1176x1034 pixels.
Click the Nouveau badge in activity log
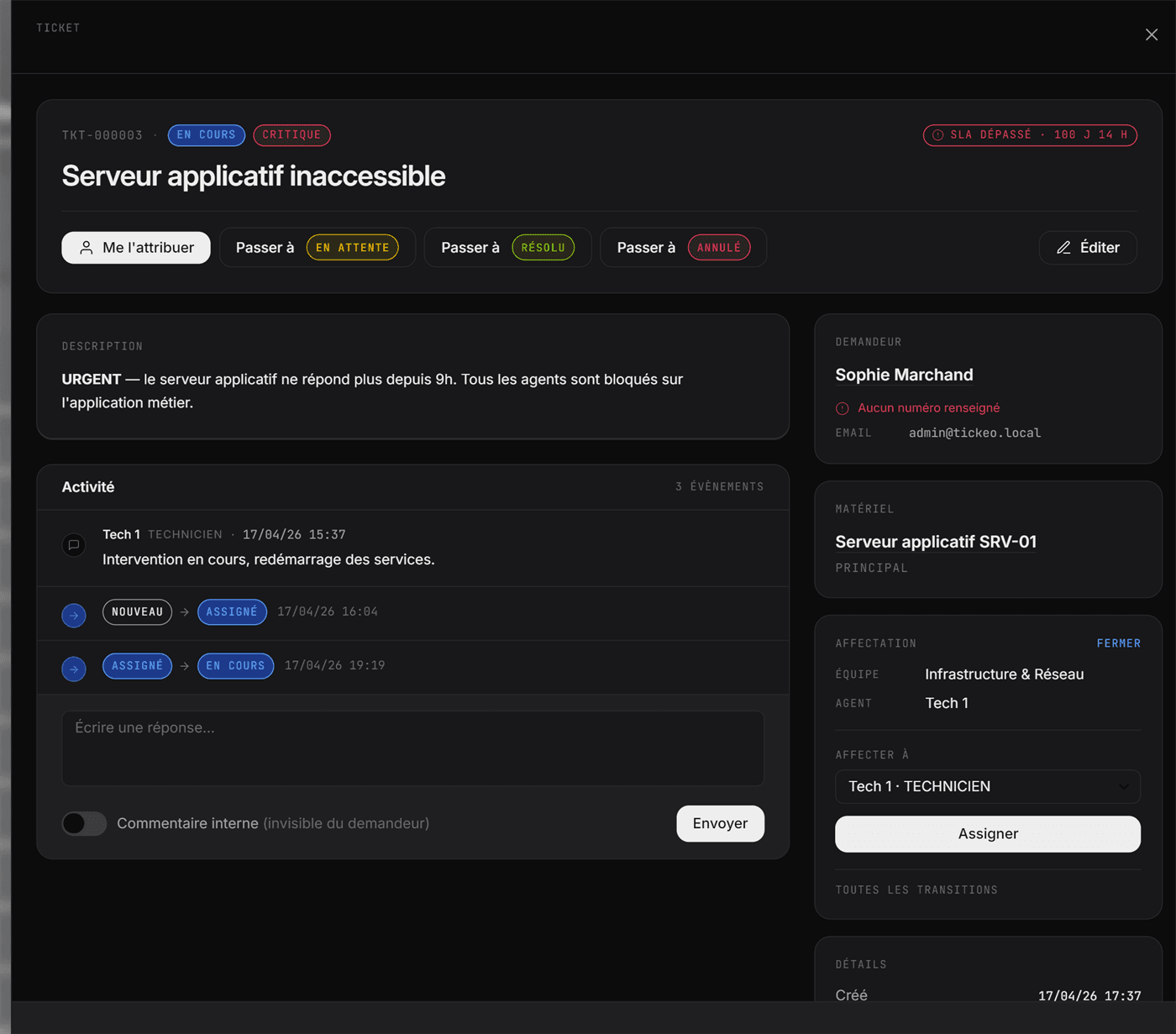click(137, 612)
